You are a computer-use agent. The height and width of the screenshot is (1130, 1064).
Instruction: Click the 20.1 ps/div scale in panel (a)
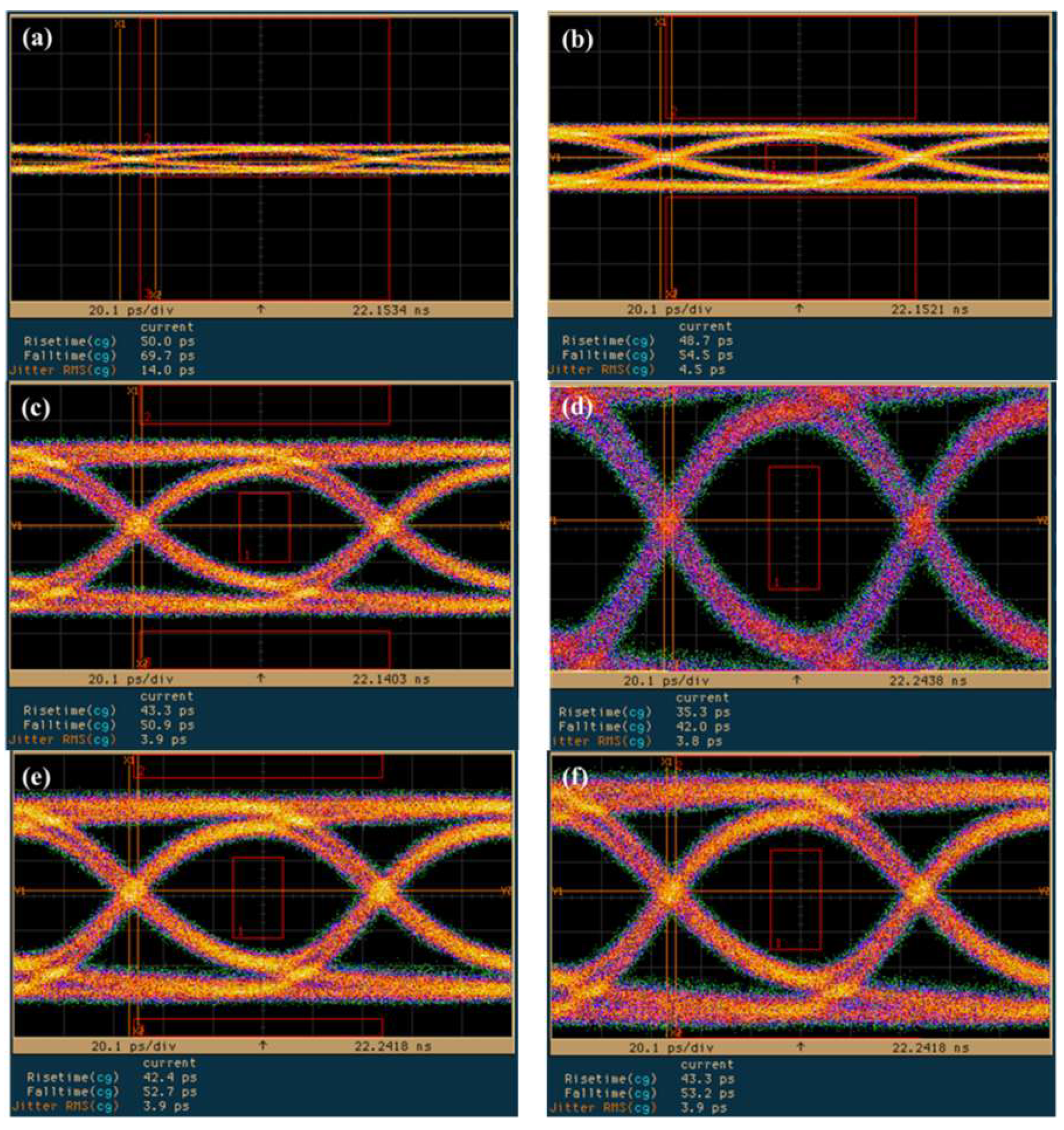pos(131,310)
